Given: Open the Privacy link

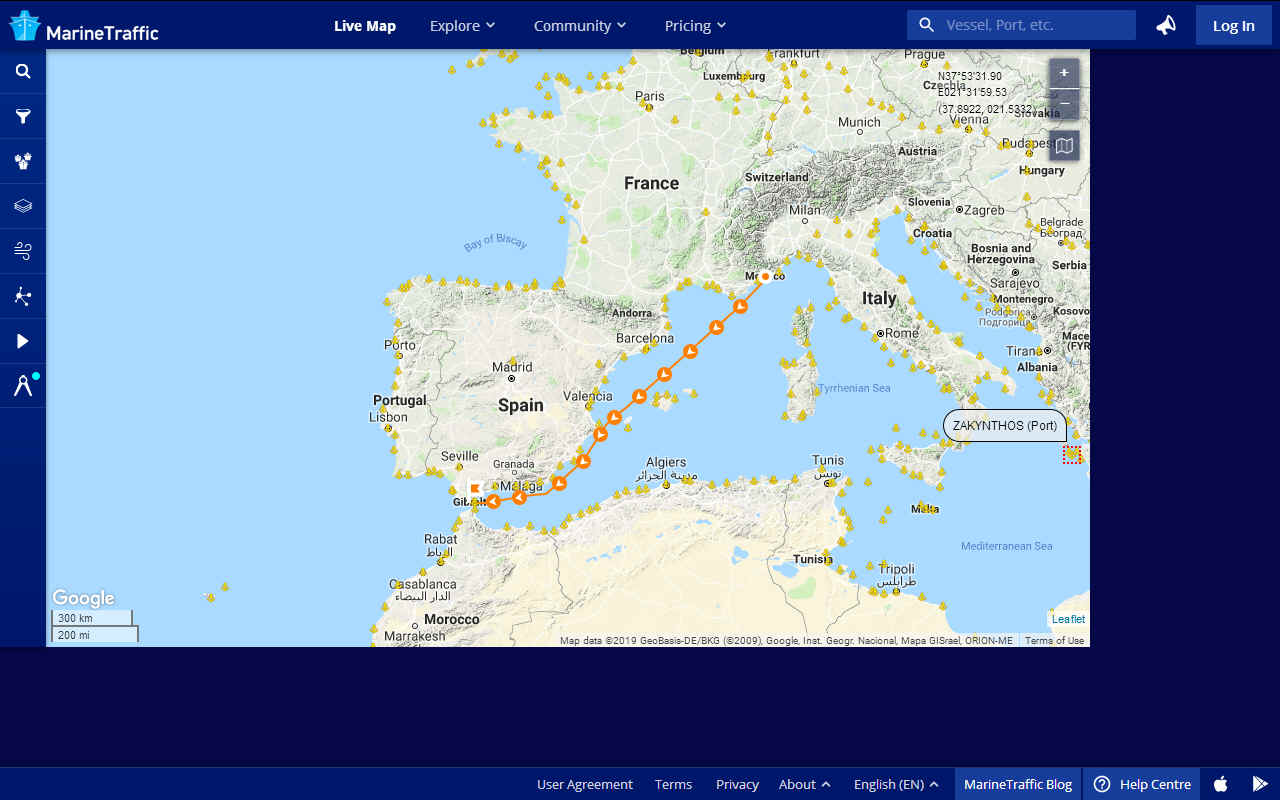Looking at the screenshot, I should [x=737, y=784].
